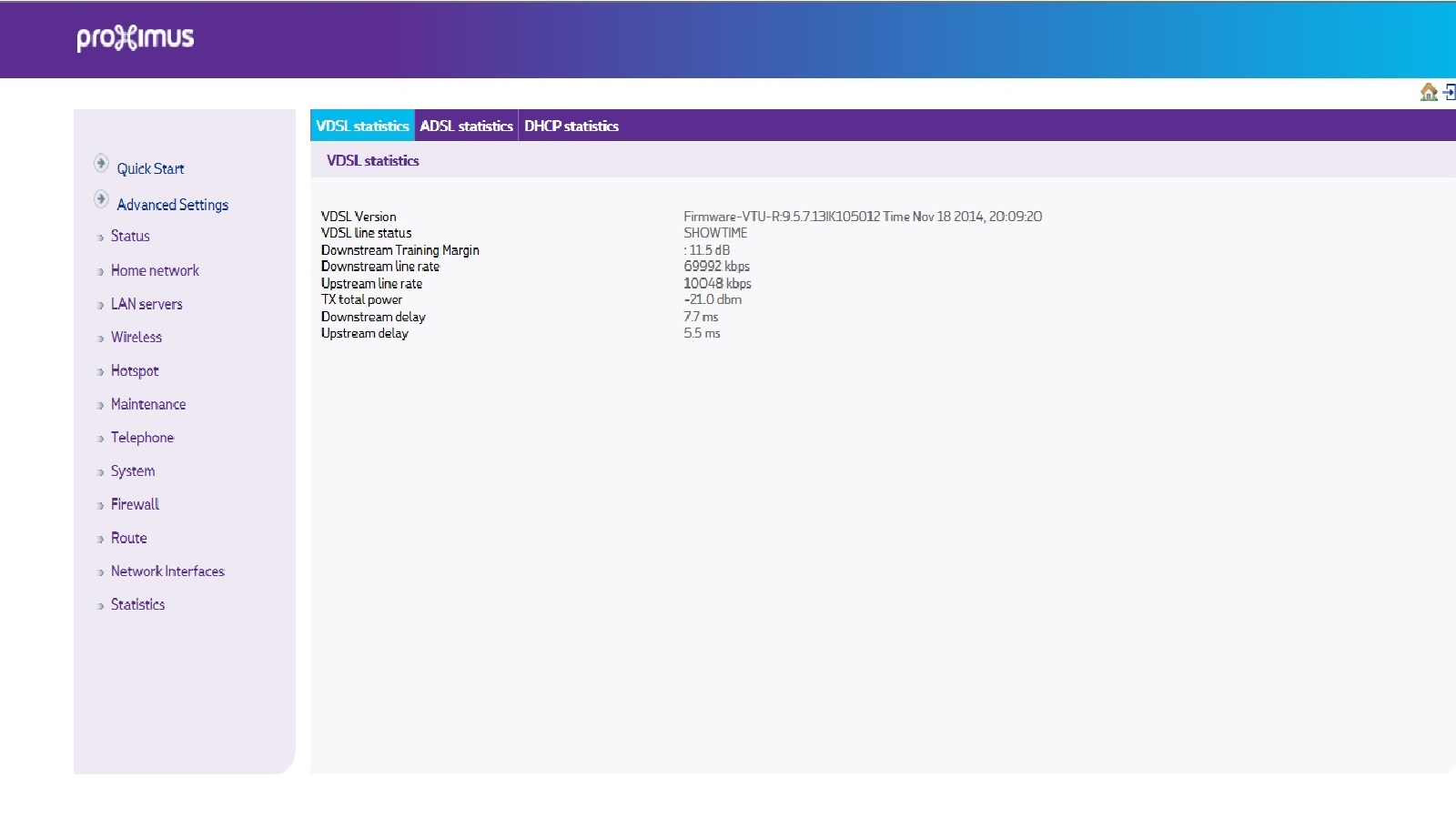The width and height of the screenshot is (1456, 819).
Task: Select the VDSL statistics tab
Action: click(362, 126)
